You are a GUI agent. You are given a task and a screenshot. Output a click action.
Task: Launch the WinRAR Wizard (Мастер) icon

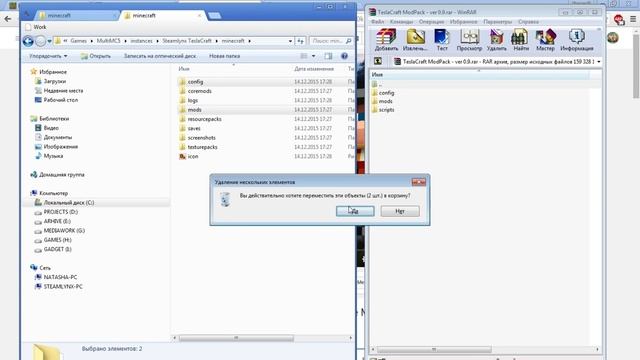545,40
